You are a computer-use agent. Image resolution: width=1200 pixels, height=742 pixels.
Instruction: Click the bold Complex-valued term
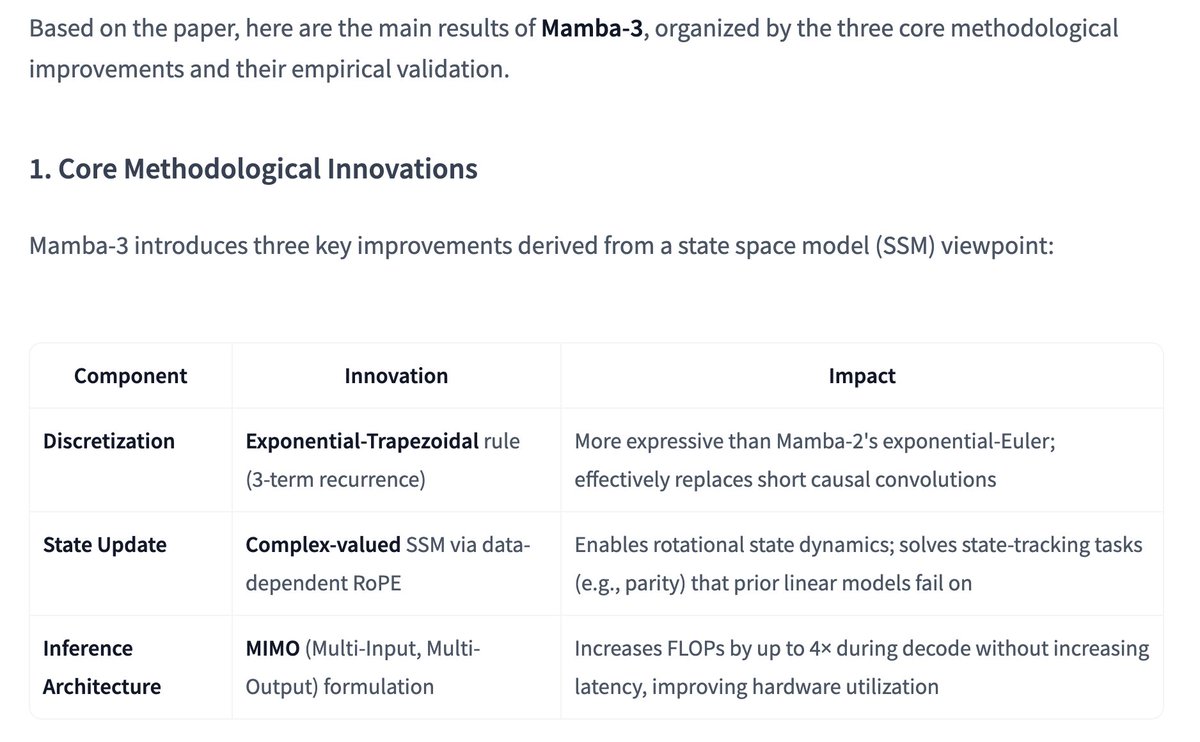[x=323, y=545]
